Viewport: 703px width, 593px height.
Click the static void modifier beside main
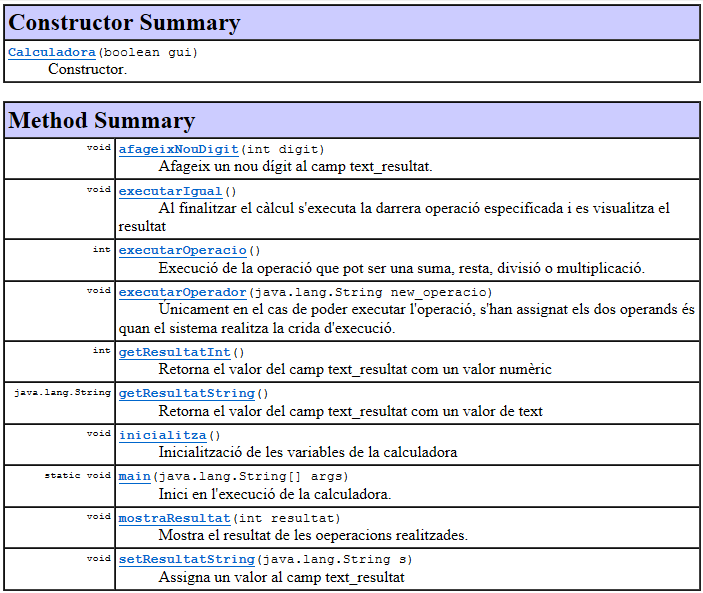(x=77, y=475)
